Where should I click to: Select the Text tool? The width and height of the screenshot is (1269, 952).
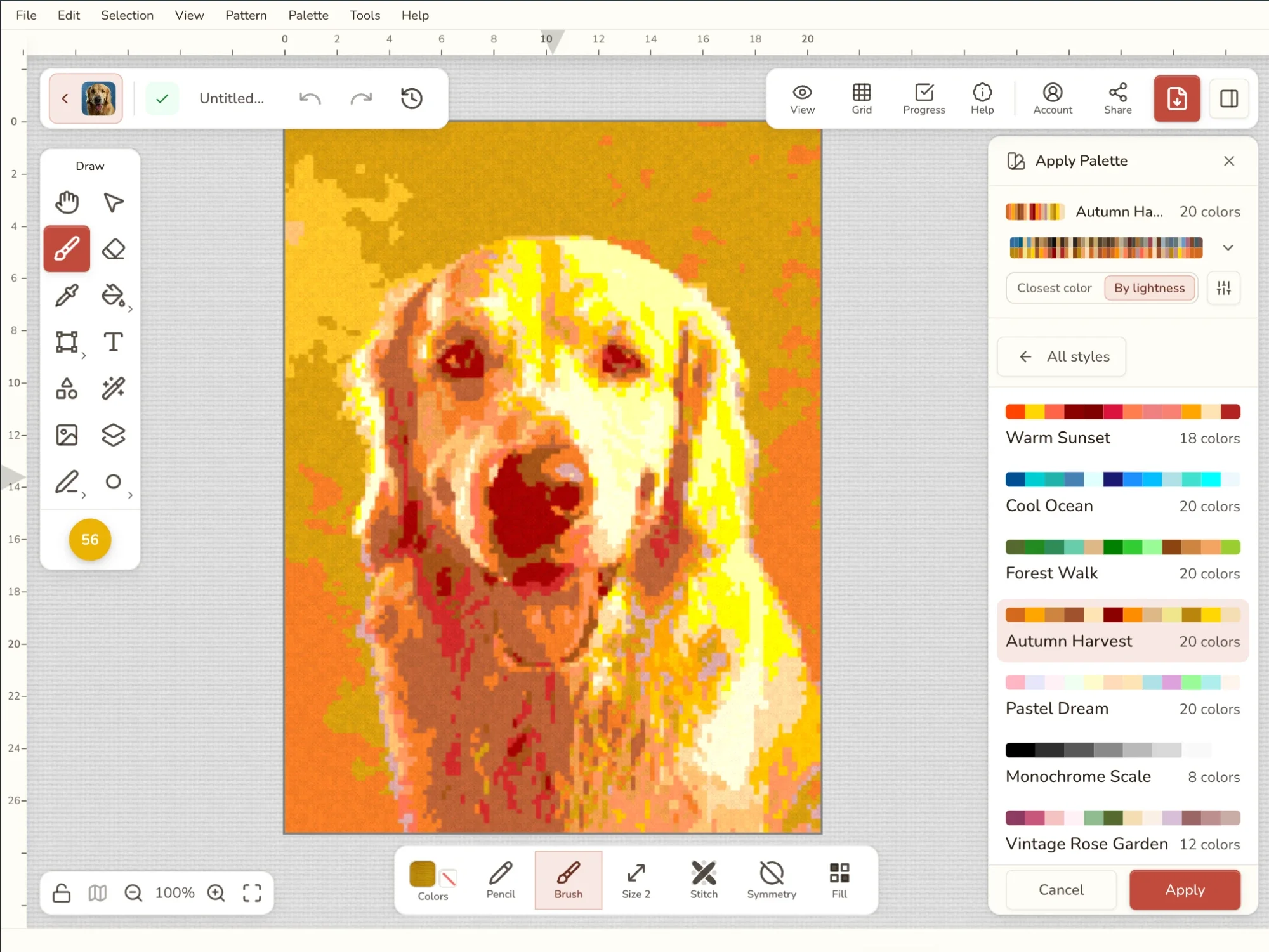click(113, 342)
